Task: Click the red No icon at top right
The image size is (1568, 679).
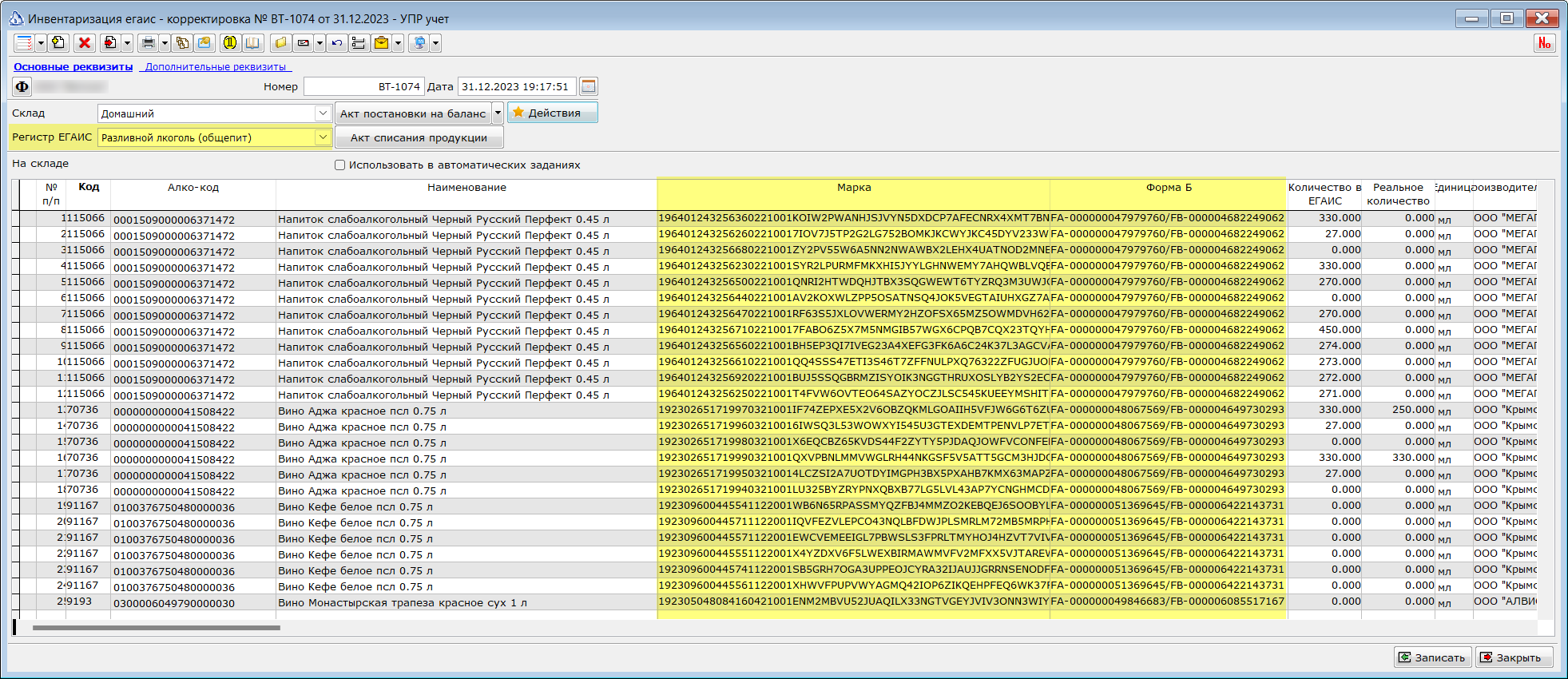Action: tap(1544, 43)
